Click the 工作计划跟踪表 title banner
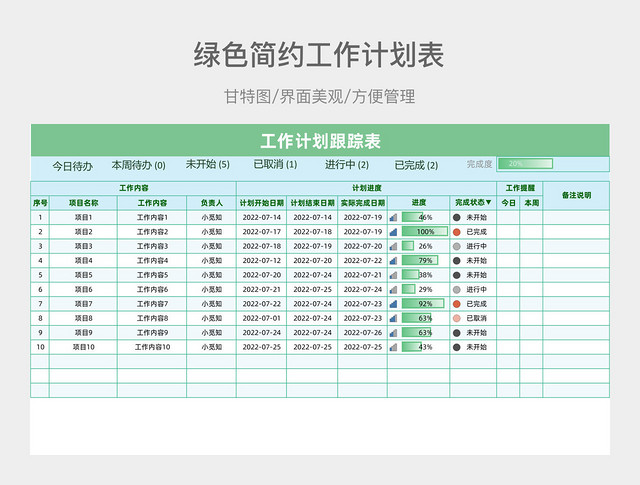 pyautogui.click(x=320, y=141)
